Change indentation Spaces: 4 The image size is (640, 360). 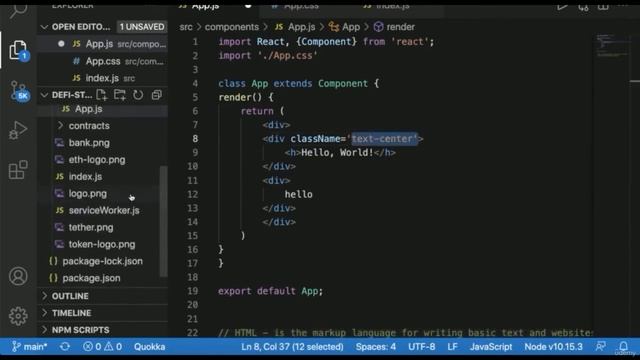376,347
